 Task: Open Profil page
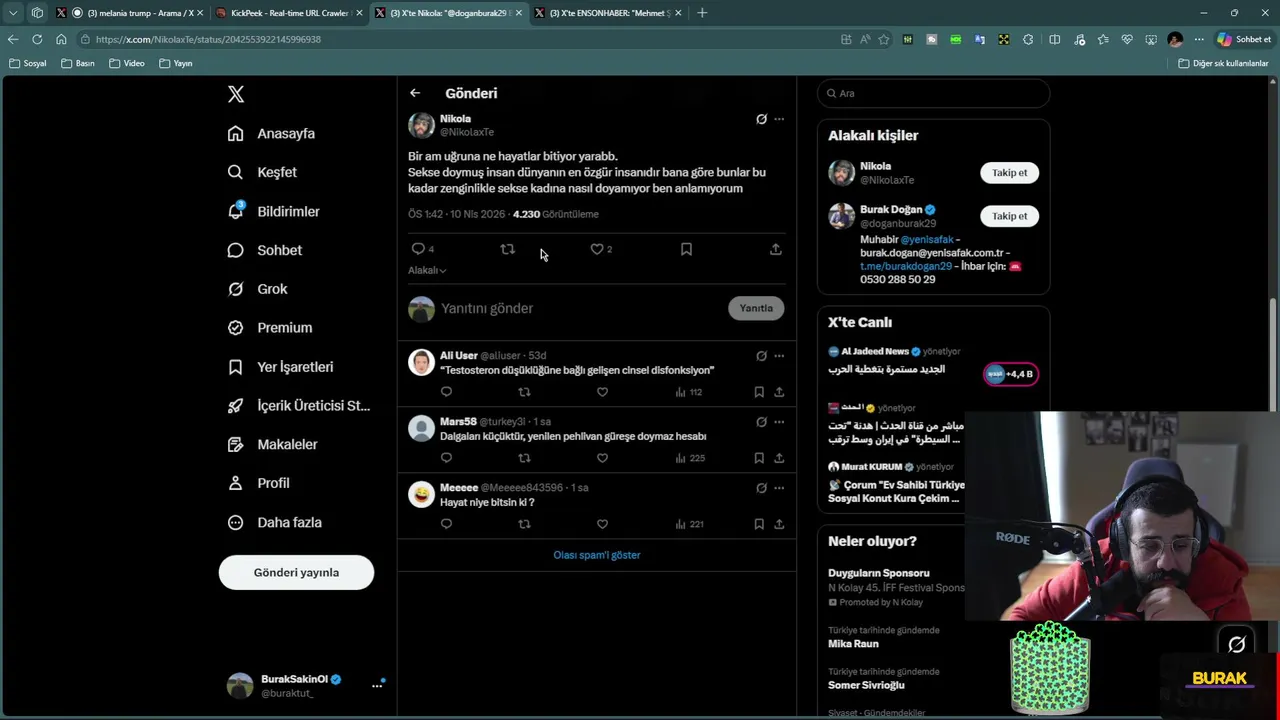click(x=259, y=483)
